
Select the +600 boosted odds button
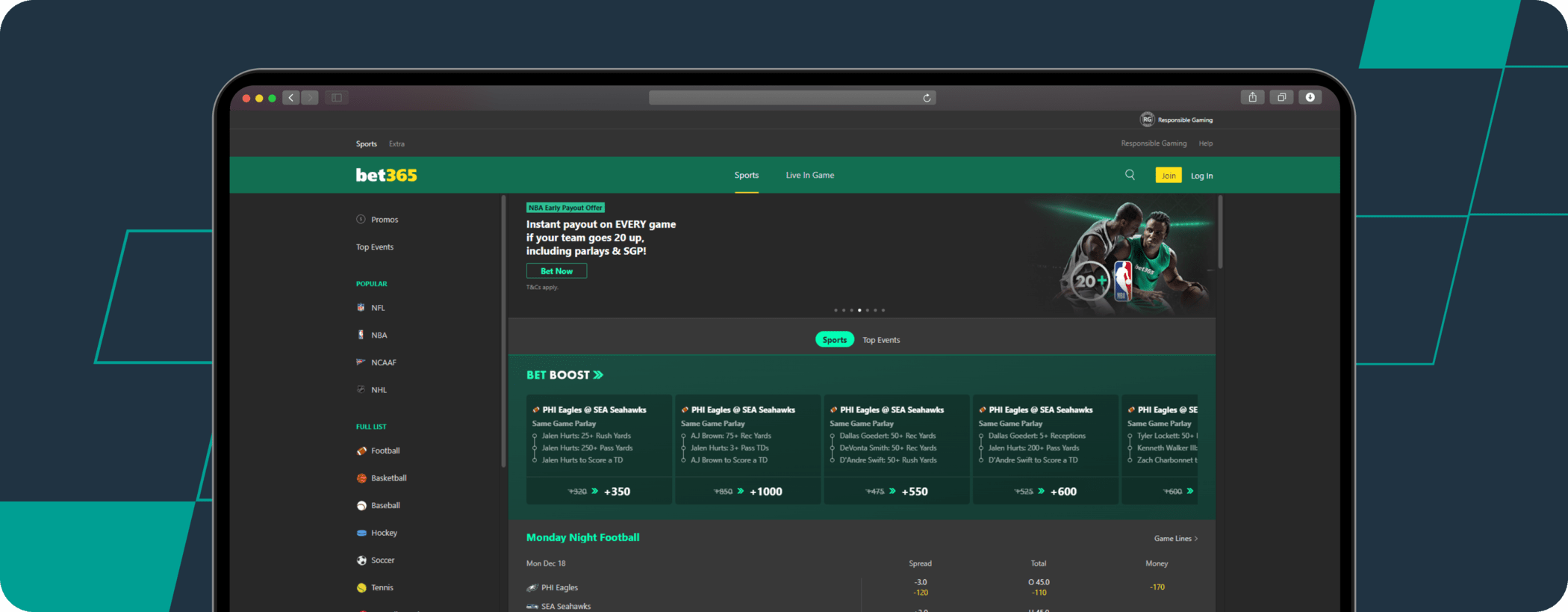[1045, 491]
